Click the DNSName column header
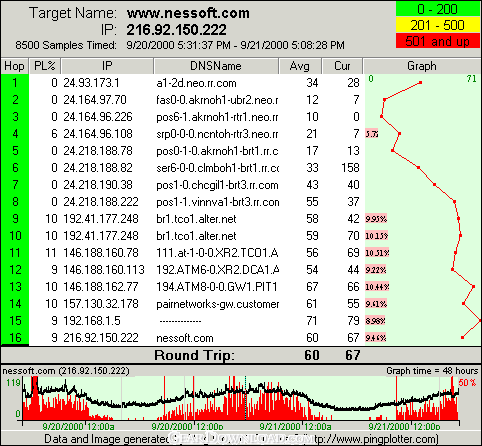This screenshot has height=446, width=482. click(216, 66)
